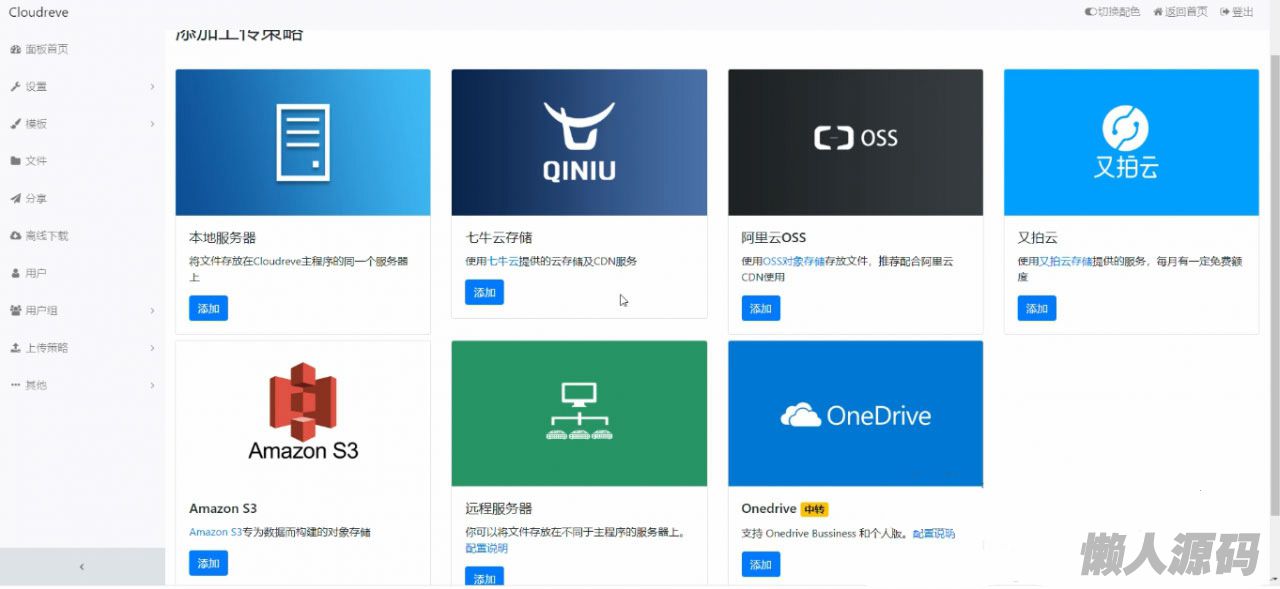
Task: Click the 中转 badge next to Onedrive
Action: pyautogui.click(x=815, y=509)
